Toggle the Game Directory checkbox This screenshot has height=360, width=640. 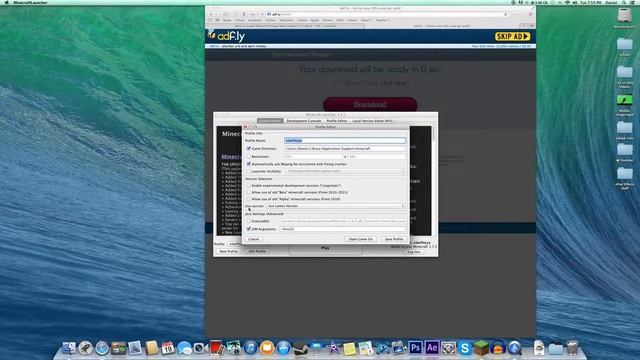[x=249, y=148]
